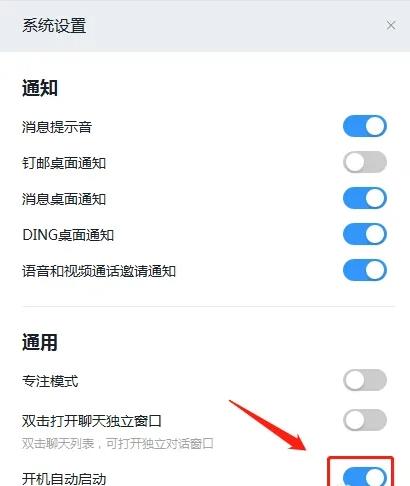
Task: Disable the 语音和视频通话邀请通知 switch
Action: [x=365, y=270]
